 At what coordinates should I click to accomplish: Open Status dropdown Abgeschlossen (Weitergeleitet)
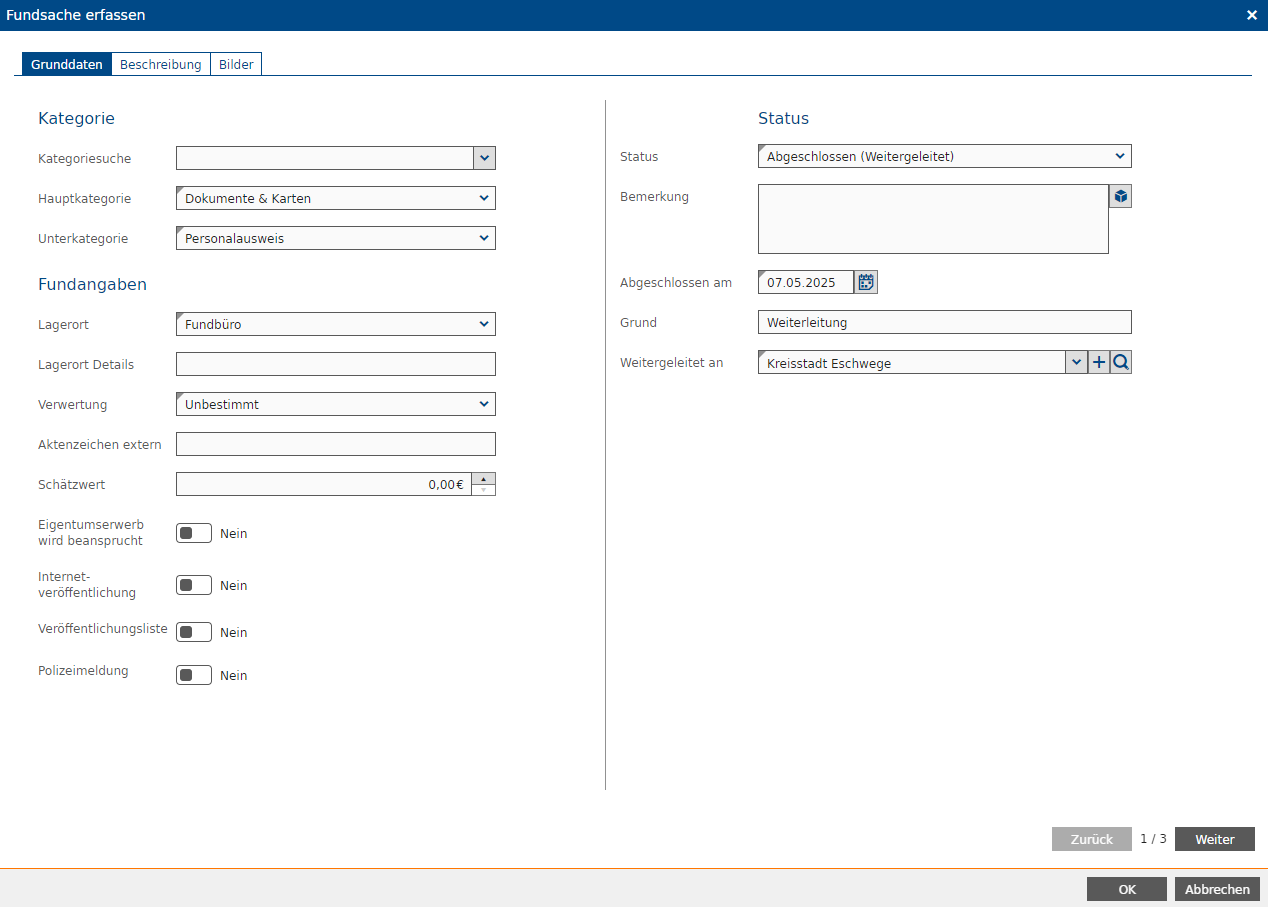pyautogui.click(x=945, y=156)
